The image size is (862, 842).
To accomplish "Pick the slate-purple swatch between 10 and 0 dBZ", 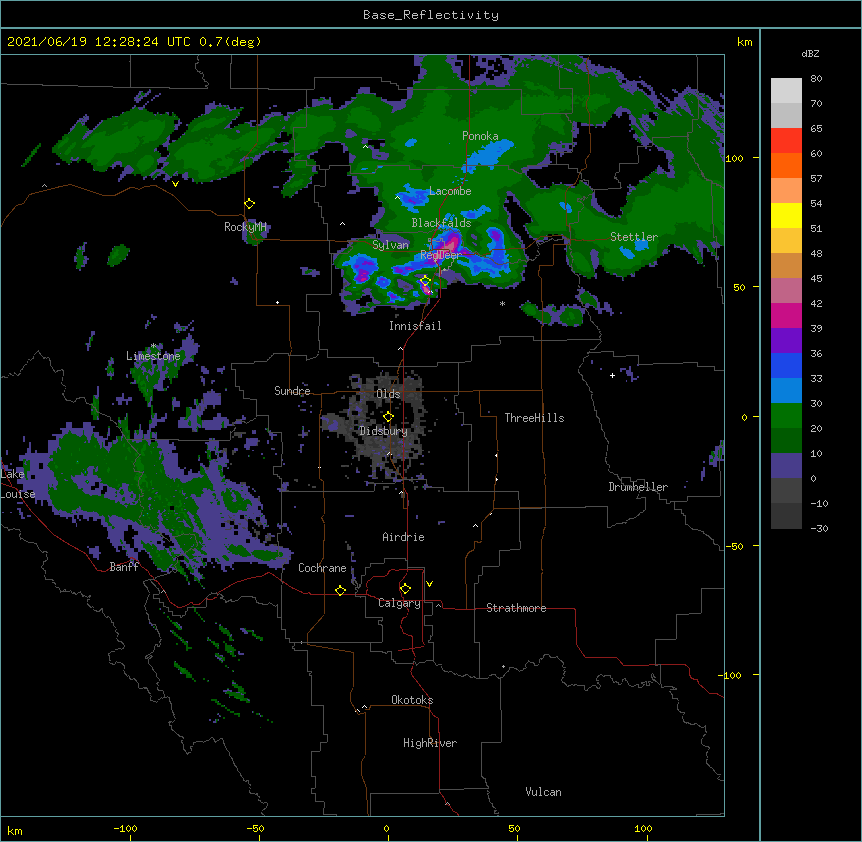I will [786, 466].
